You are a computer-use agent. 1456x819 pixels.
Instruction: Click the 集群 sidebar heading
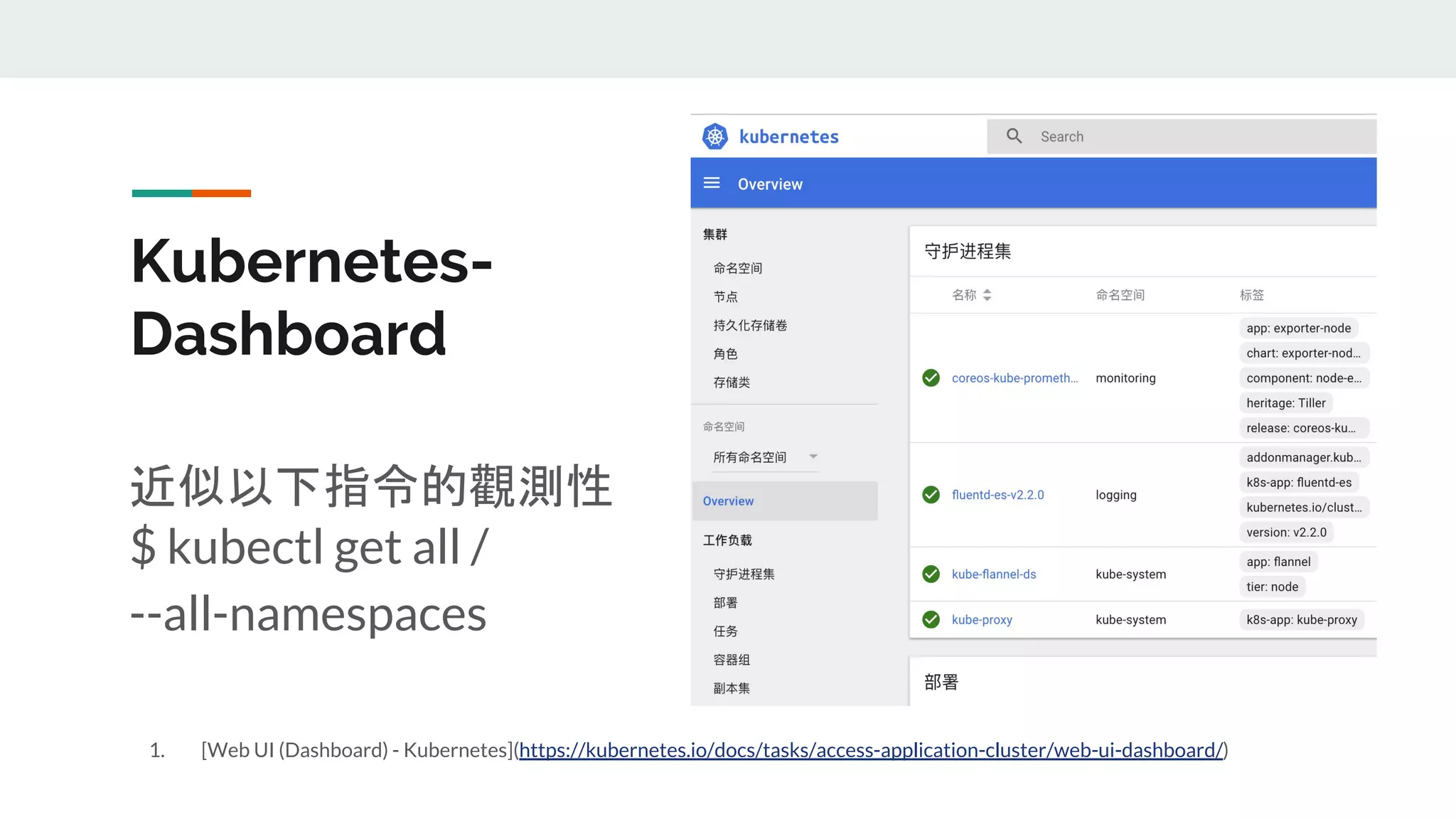tap(715, 234)
